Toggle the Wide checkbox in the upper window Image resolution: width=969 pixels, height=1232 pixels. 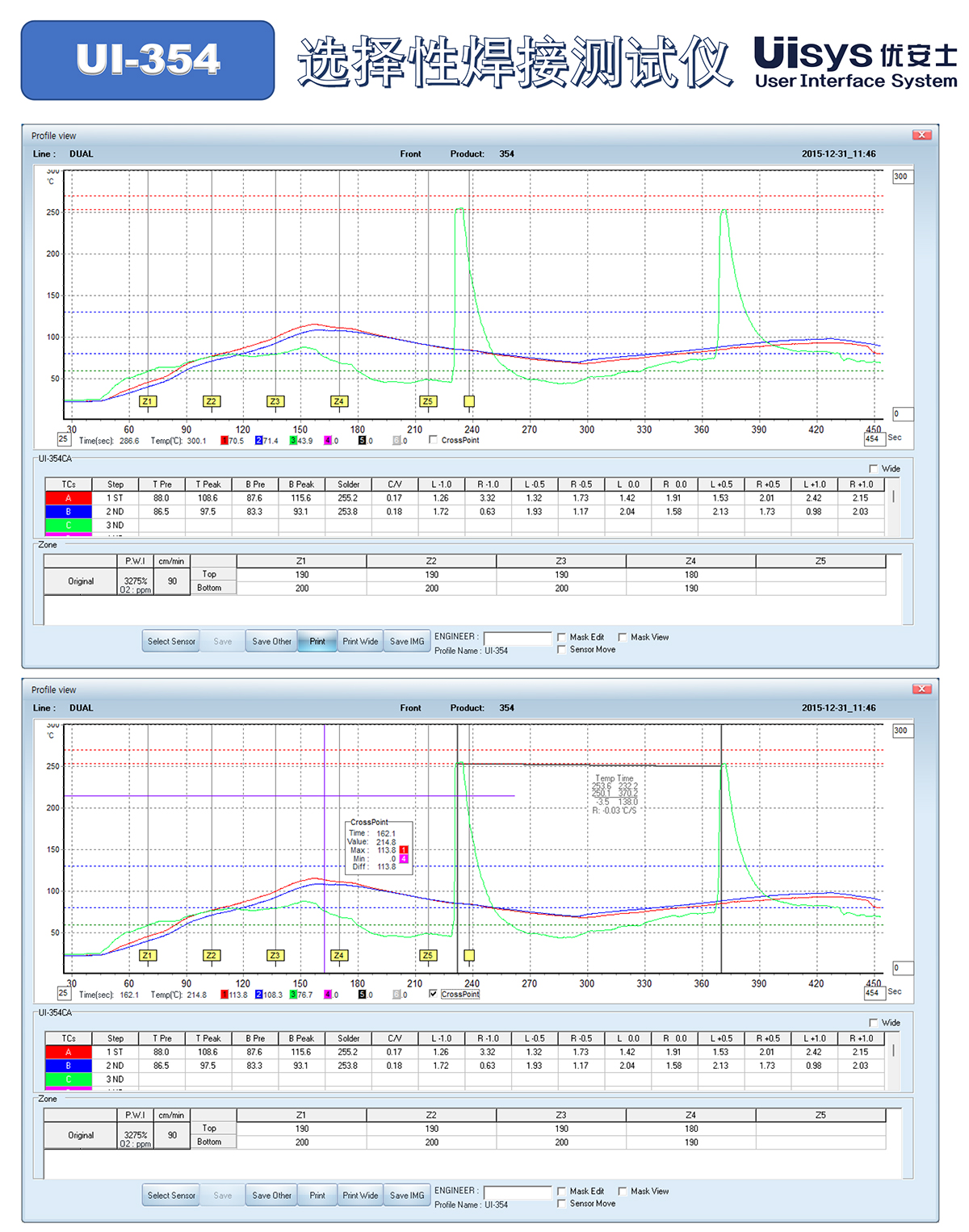(873, 468)
